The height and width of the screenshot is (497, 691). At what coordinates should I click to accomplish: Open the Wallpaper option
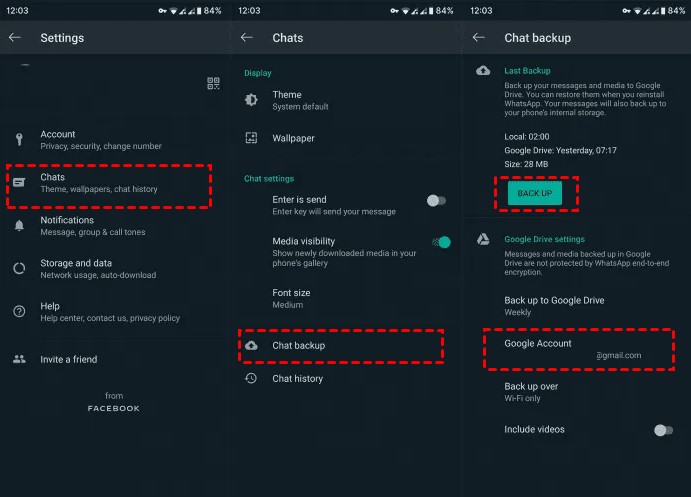click(x=346, y=138)
